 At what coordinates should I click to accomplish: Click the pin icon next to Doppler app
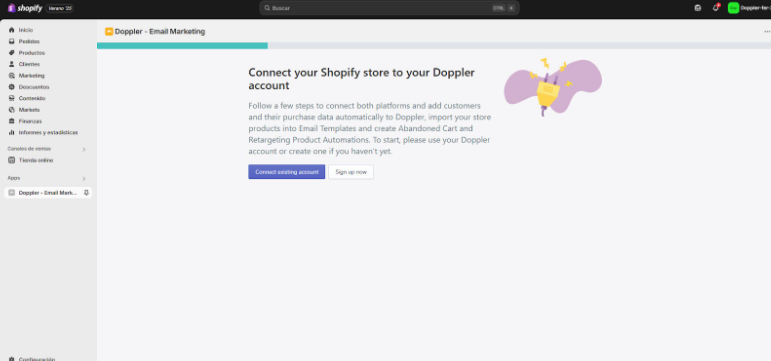click(x=86, y=193)
